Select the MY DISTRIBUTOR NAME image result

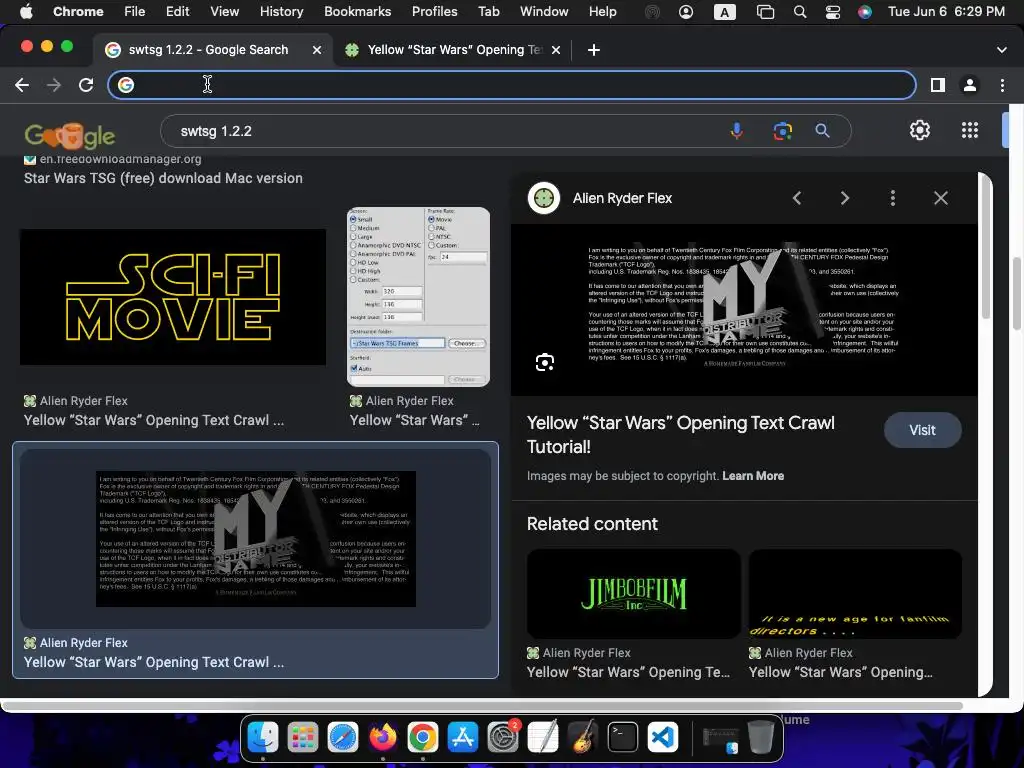click(256, 539)
